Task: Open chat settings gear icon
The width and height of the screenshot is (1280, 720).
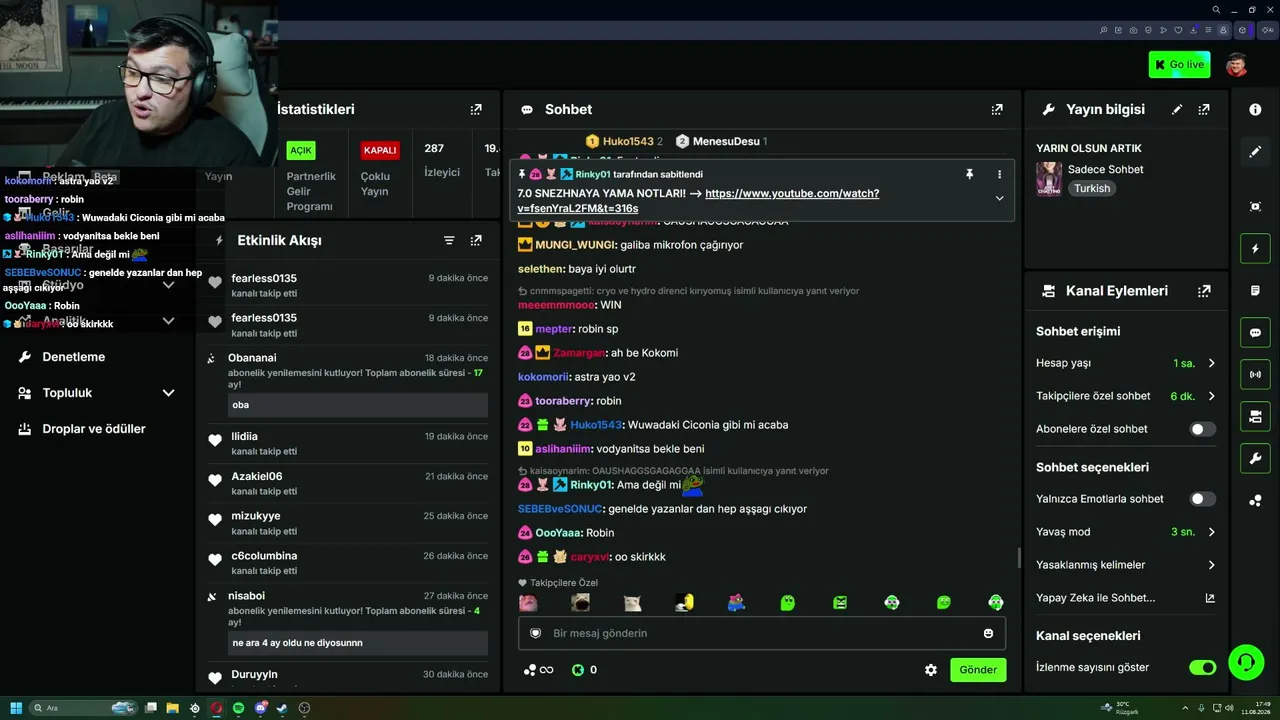Action: pyautogui.click(x=931, y=670)
